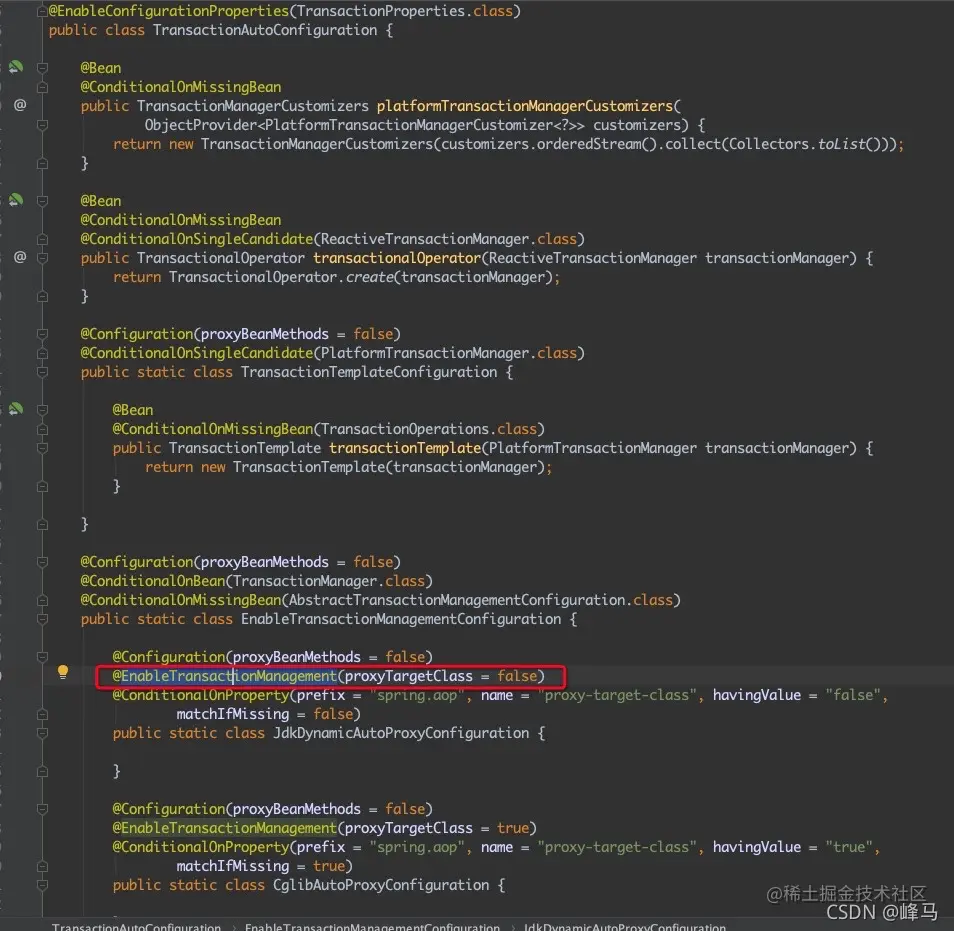Collapse EnableTransactionManagementConfiguration class fold marker
The height and width of the screenshot is (931, 954).
click(x=42, y=619)
